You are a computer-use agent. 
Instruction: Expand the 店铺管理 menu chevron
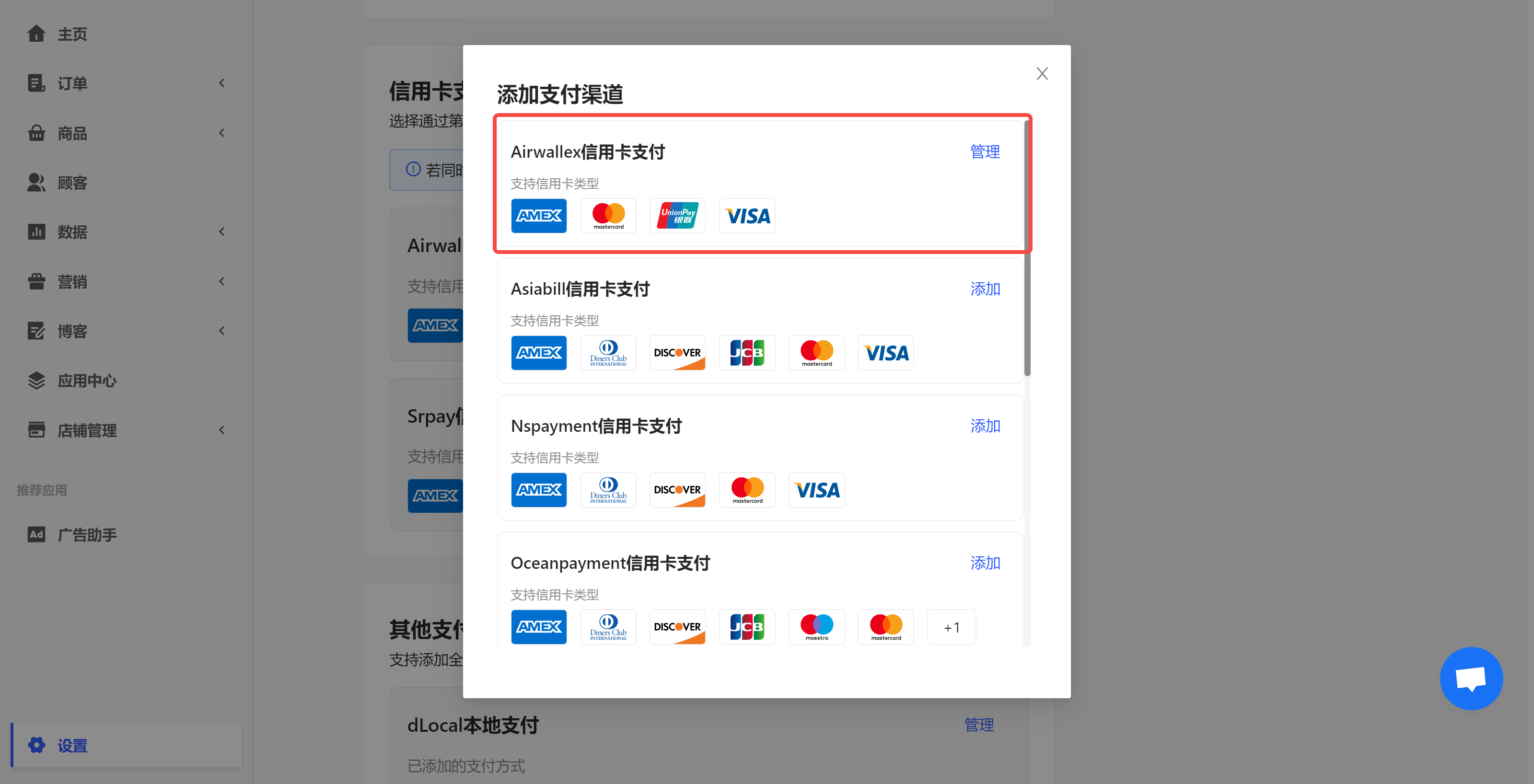221,430
